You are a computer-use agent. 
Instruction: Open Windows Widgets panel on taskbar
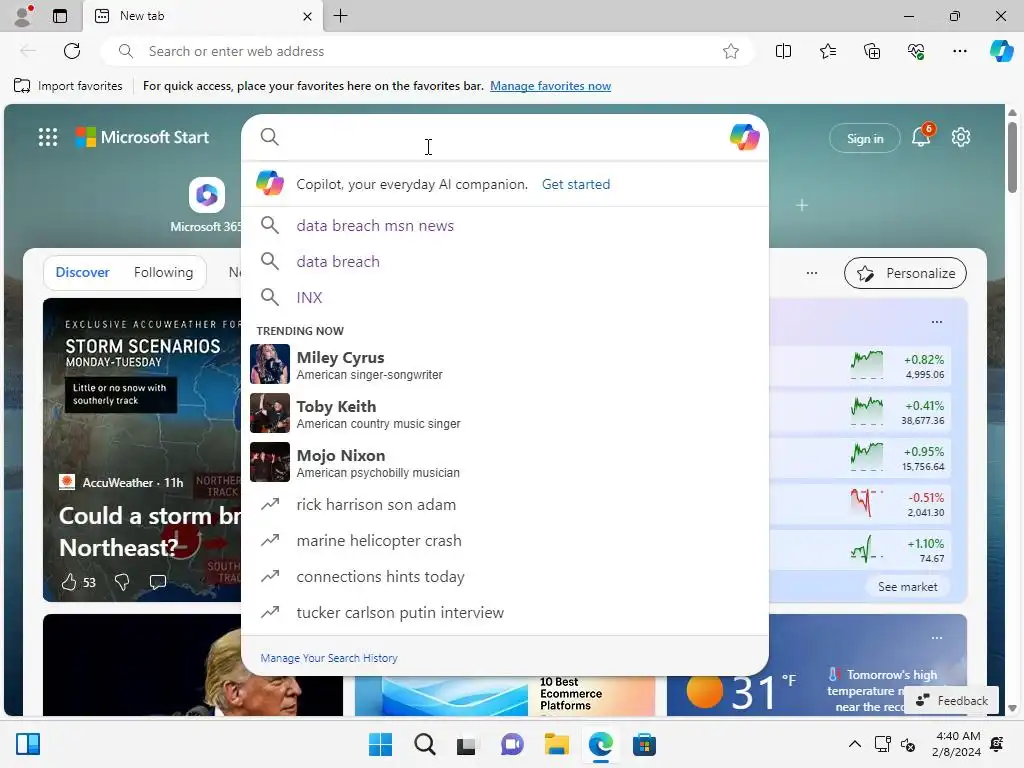28,744
